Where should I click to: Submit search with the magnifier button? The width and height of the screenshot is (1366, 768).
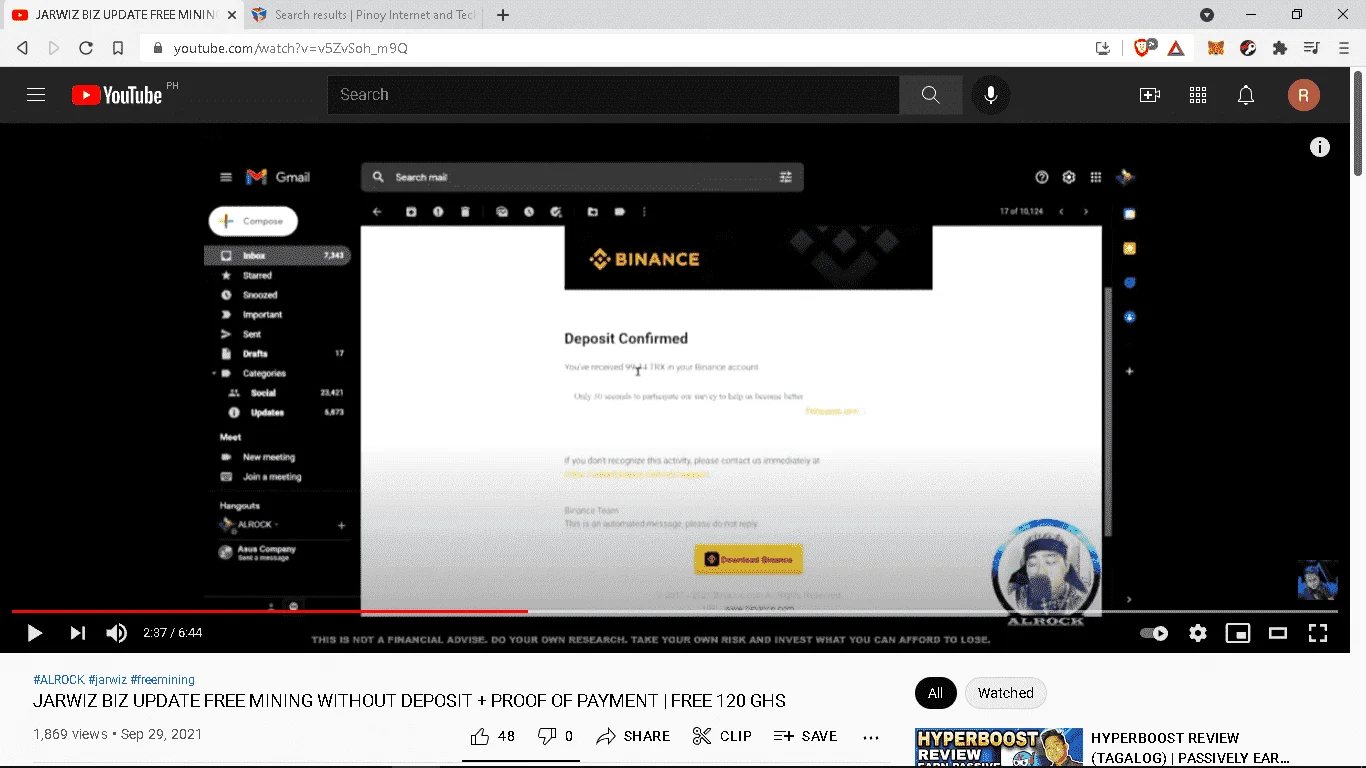coord(930,95)
